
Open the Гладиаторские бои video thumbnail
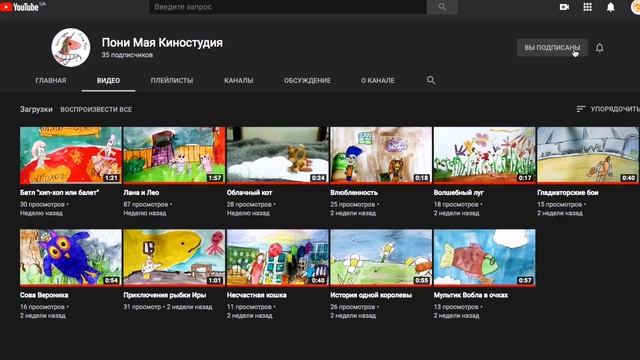coord(588,155)
